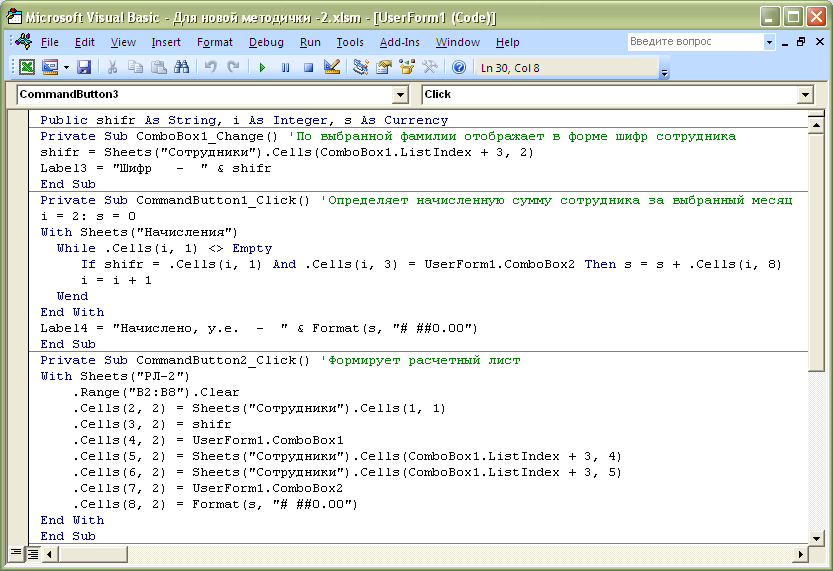
Task: Open the Insert UserForm dropdown arrow
Action: [x=66, y=67]
